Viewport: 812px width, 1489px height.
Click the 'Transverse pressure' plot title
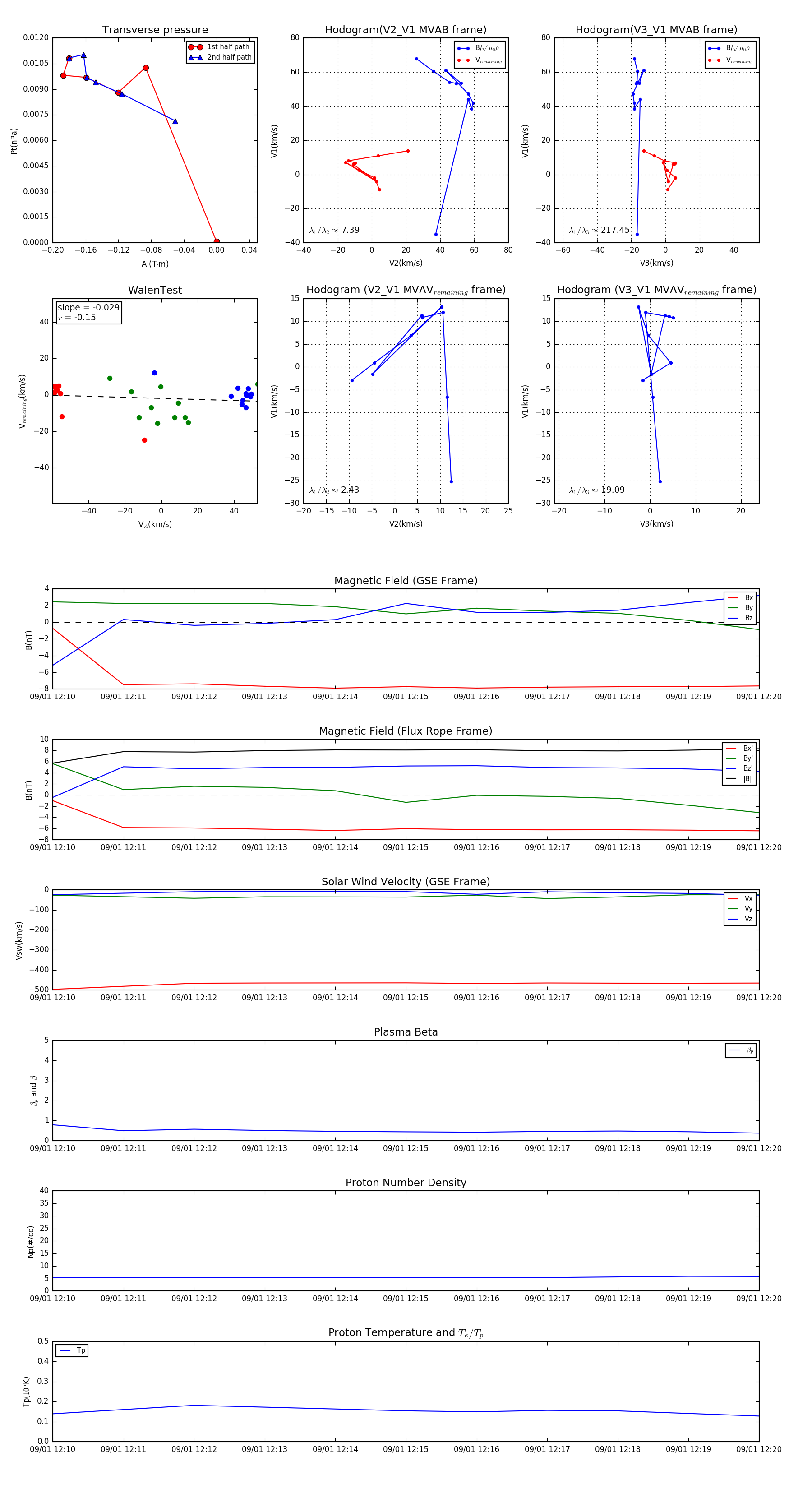(x=155, y=30)
